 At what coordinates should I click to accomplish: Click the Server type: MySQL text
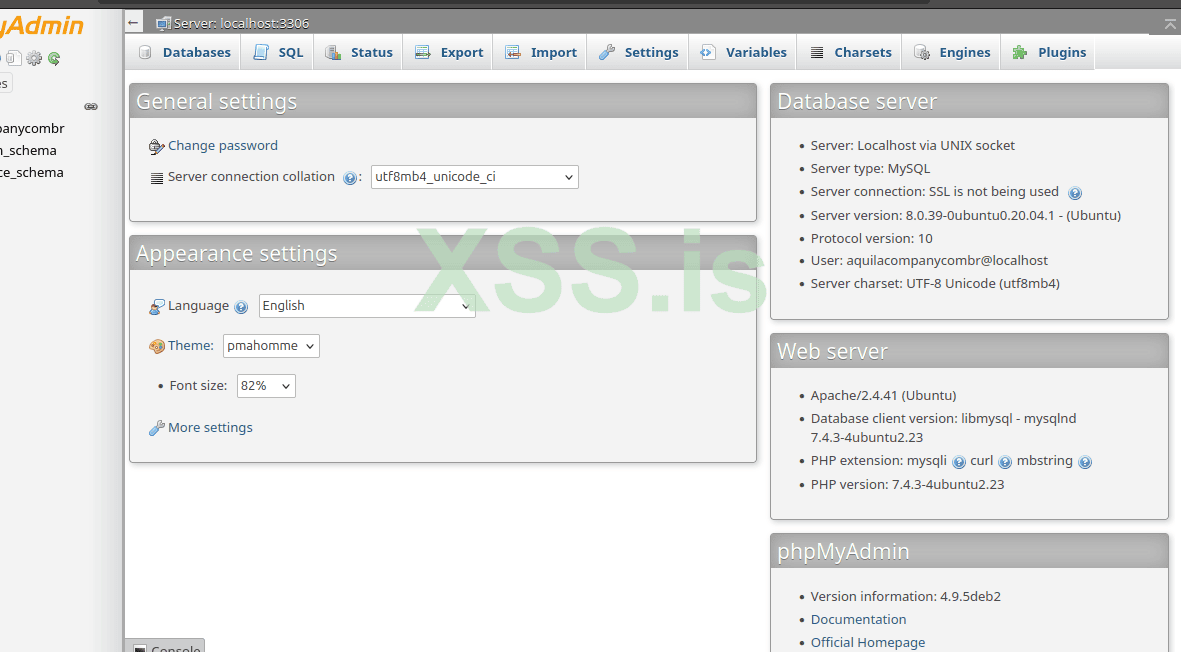870,169
